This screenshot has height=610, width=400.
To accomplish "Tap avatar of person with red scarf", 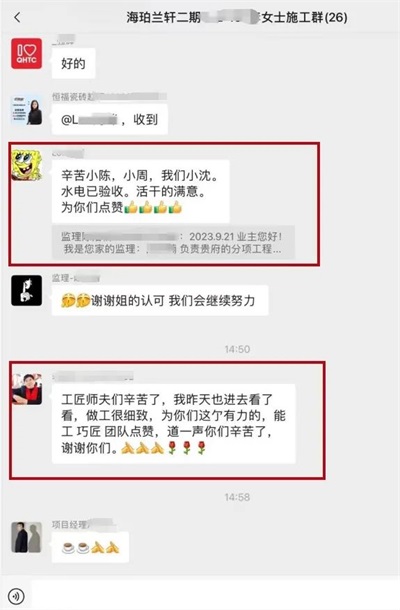I will [26, 389].
